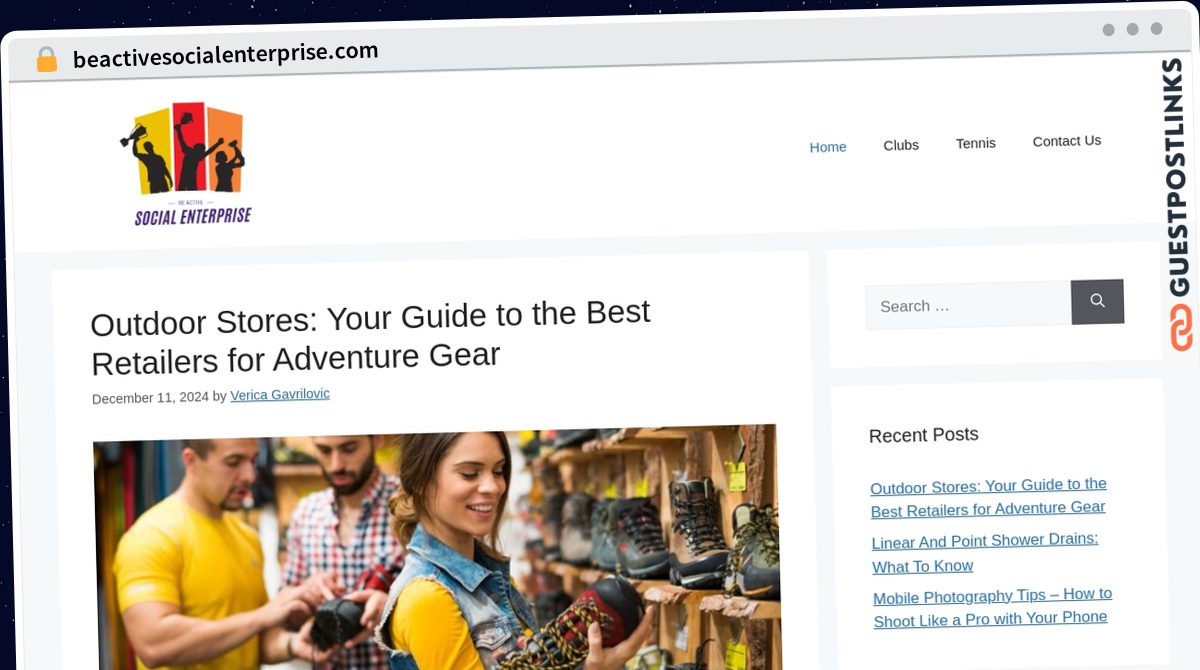This screenshot has width=1200, height=670.
Task: Click the Outdoor Stores article headline
Action: point(371,337)
